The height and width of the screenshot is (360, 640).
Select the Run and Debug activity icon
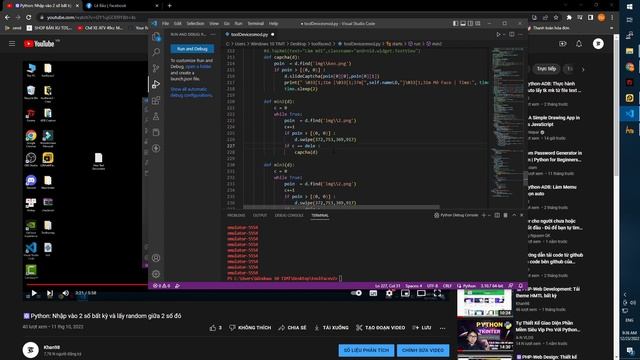tap(156, 84)
